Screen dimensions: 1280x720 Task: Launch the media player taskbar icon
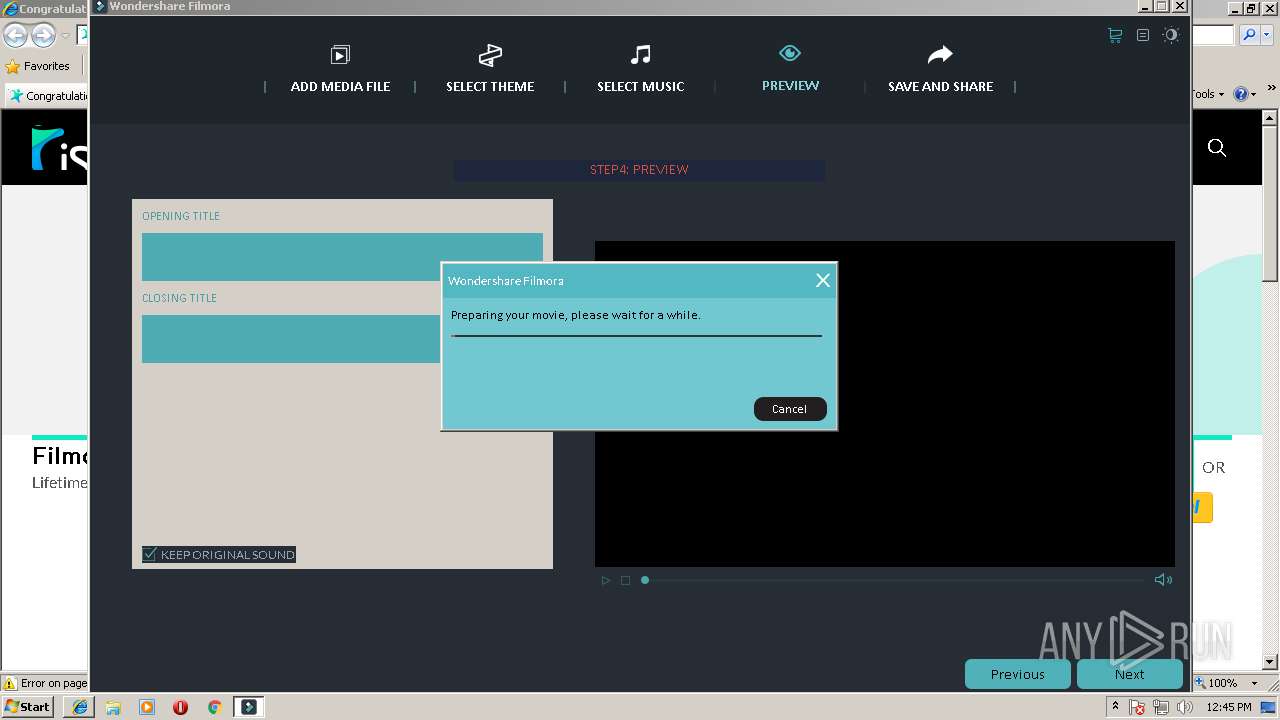click(147, 707)
